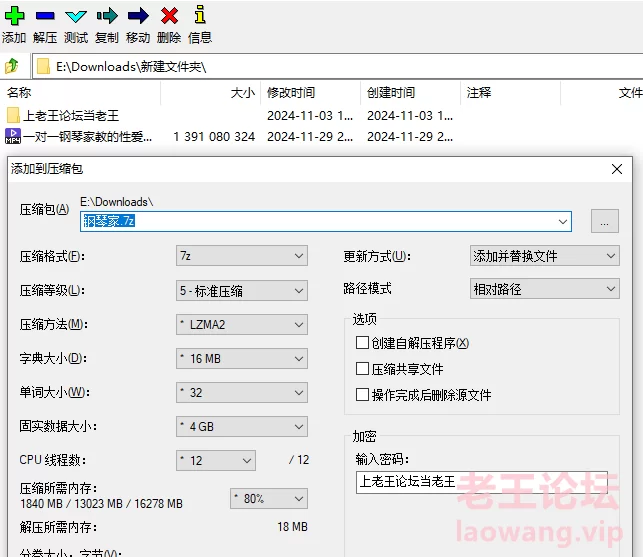Image resolution: width=643 pixels, height=557 pixels.
Task: Click the Copy (复制) arrow icon
Action: (107, 15)
